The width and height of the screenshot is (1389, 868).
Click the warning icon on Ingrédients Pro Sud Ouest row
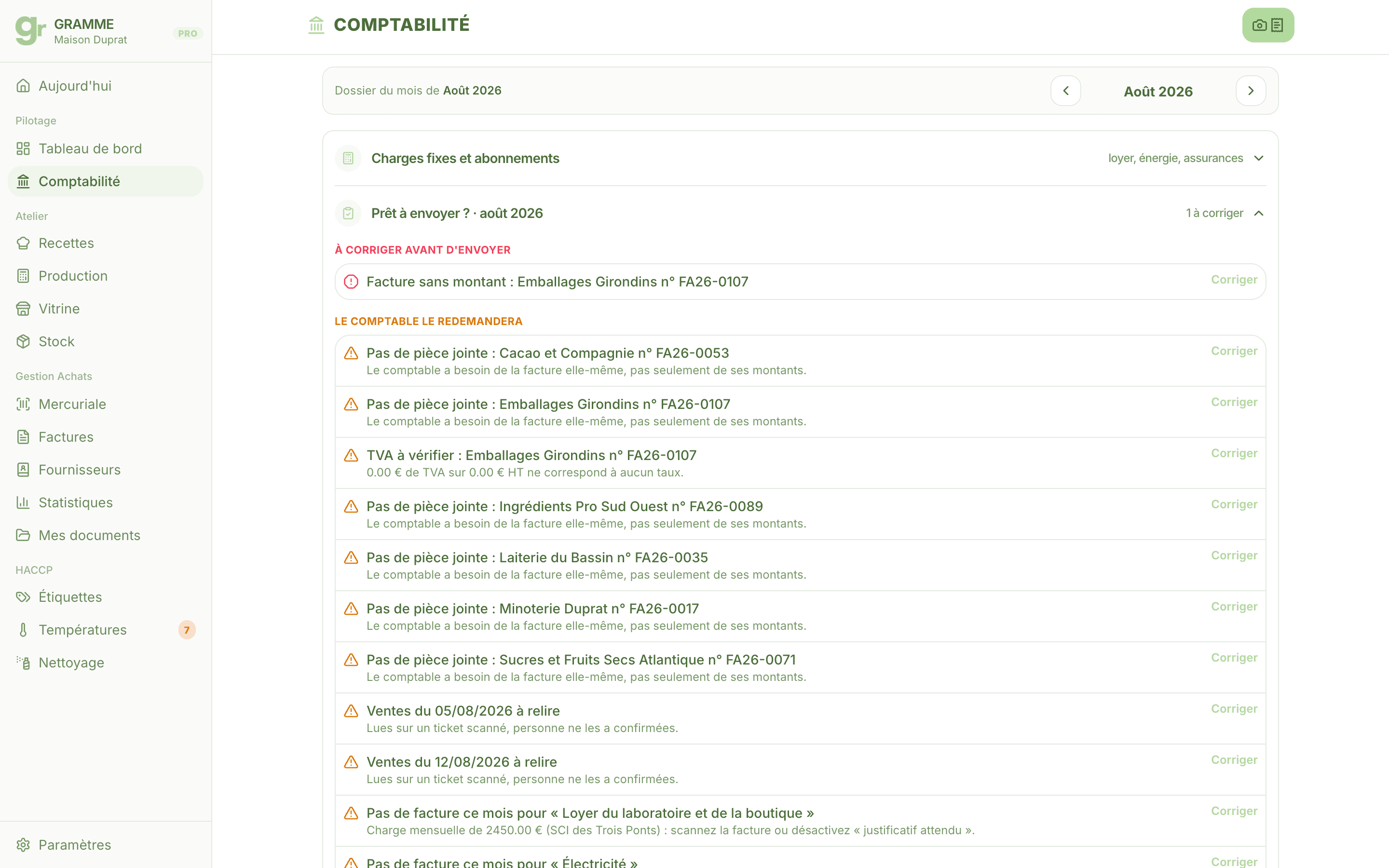[351, 506]
